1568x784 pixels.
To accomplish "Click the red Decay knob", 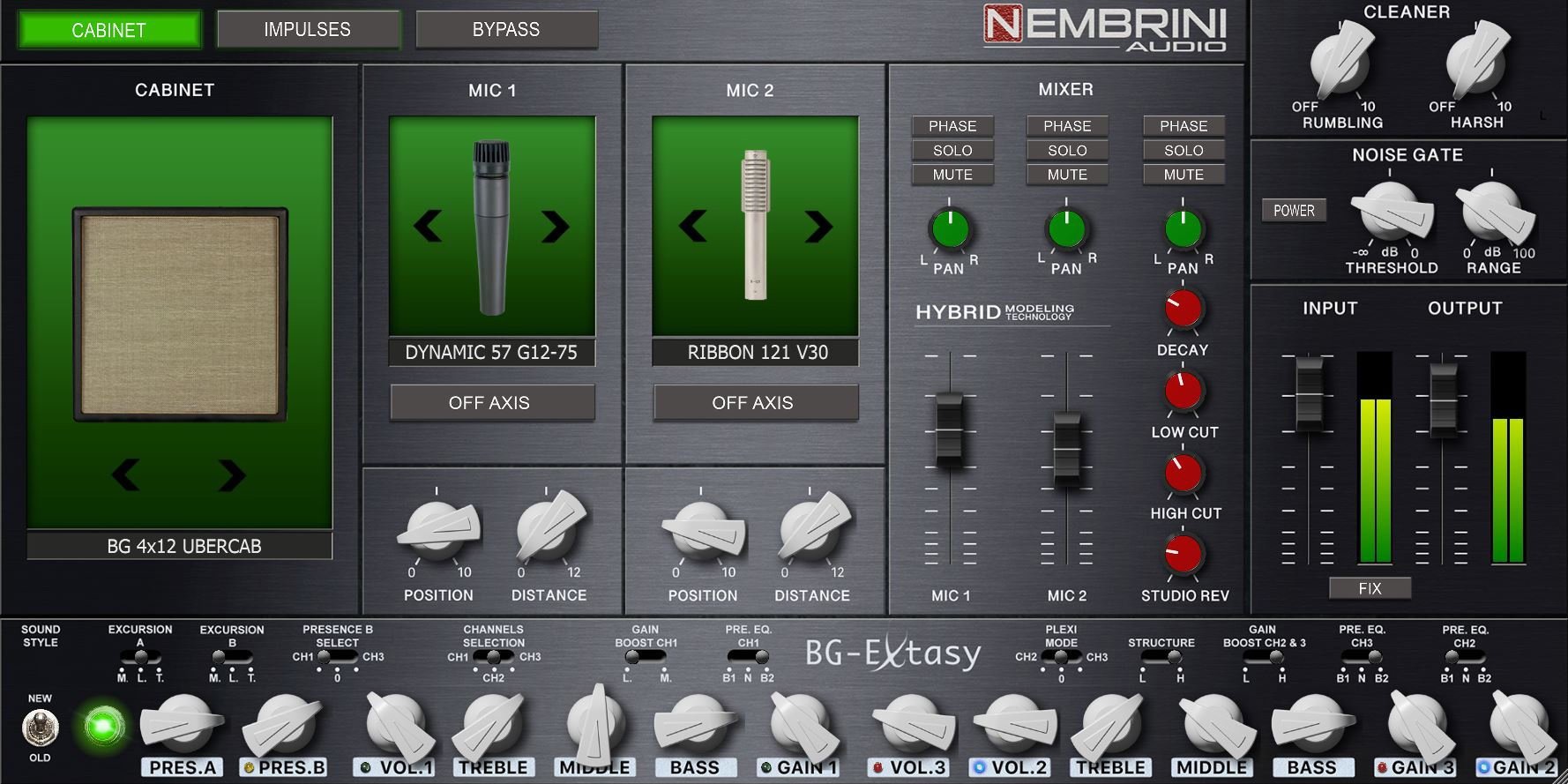I will (x=1183, y=310).
